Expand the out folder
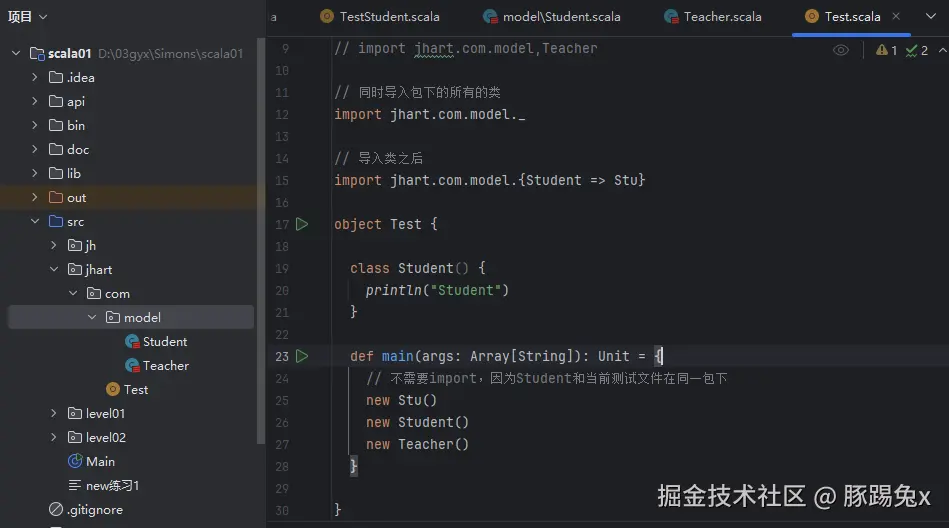This screenshot has width=949, height=528. coord(34,197)
